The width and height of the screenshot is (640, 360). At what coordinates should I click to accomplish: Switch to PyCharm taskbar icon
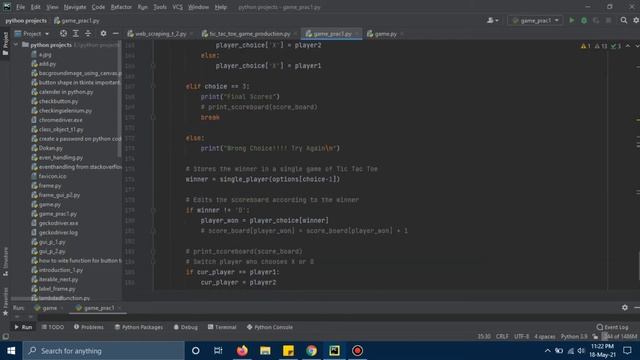[x=334, y=351]
